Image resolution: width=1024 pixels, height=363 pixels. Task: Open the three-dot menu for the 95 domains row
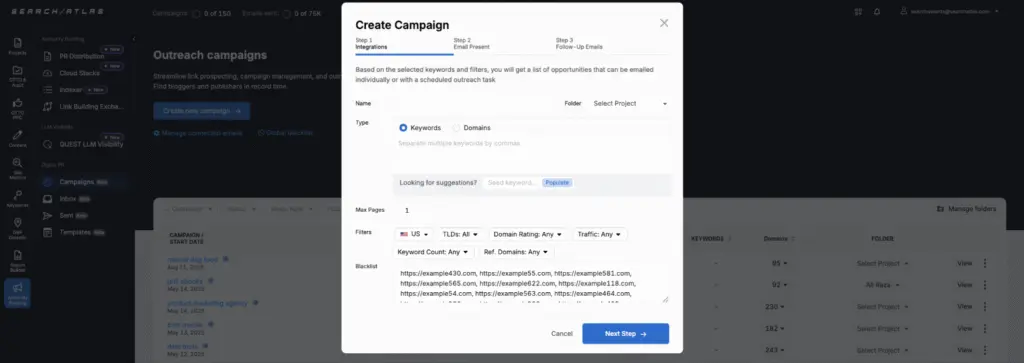coord(985,263)
